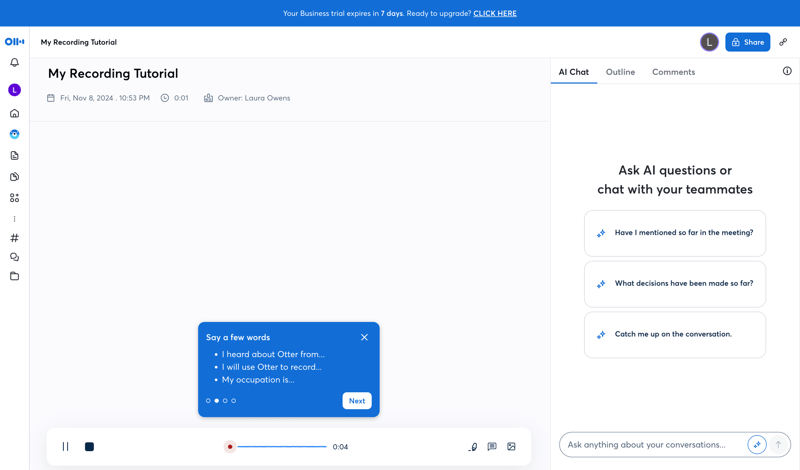Open the folders icon in sidebar
Viewport: 800px width, 470px height.
14,276
